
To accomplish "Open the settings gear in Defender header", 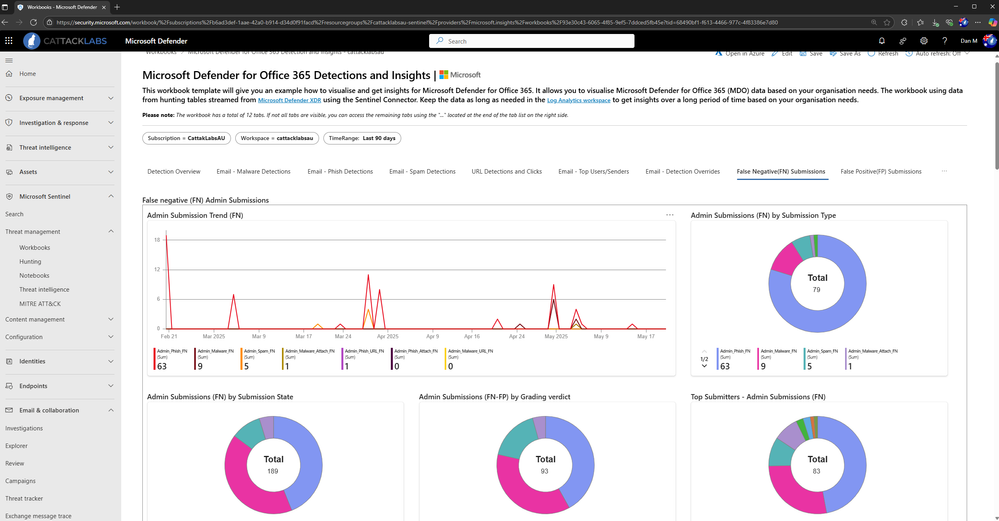I will [x=924, y=41].
